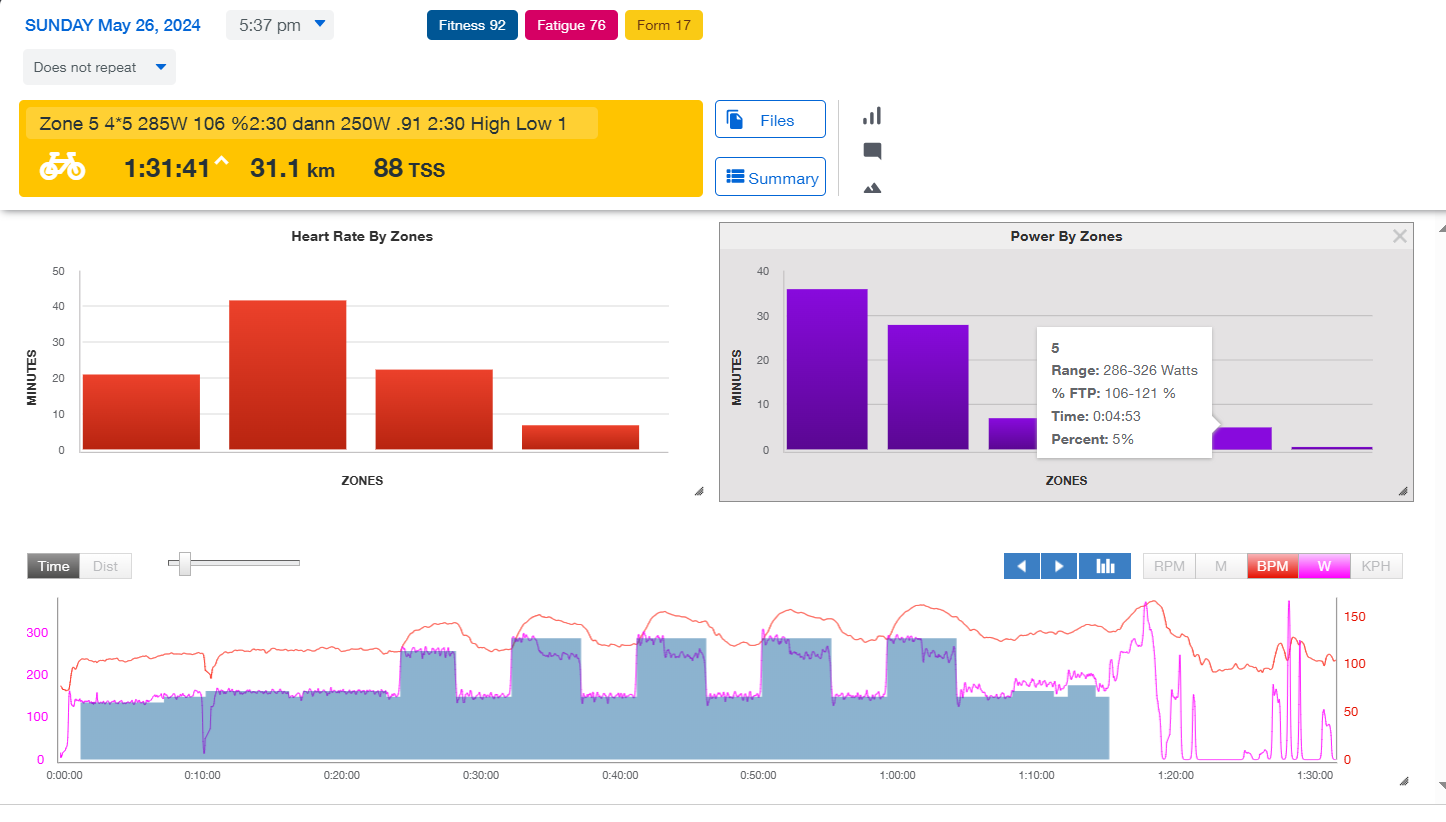Toggle W power channel off
1446x822 pixels.
click(x=1324, y=566)
